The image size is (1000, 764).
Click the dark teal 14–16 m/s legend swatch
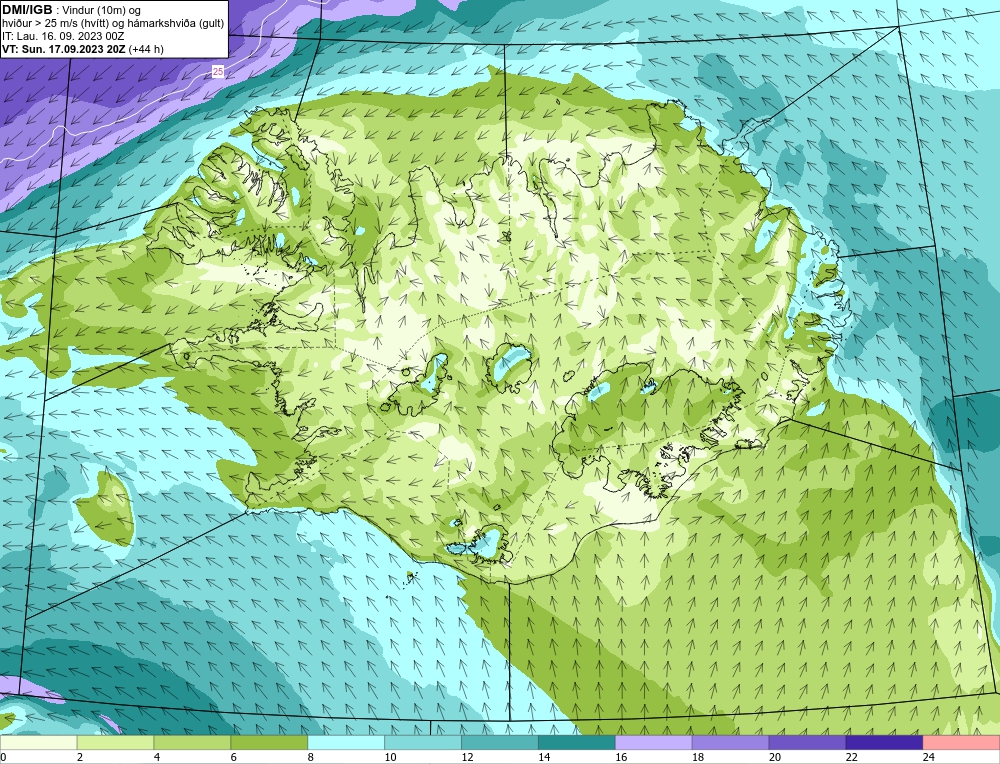click(x=577, y=742)
